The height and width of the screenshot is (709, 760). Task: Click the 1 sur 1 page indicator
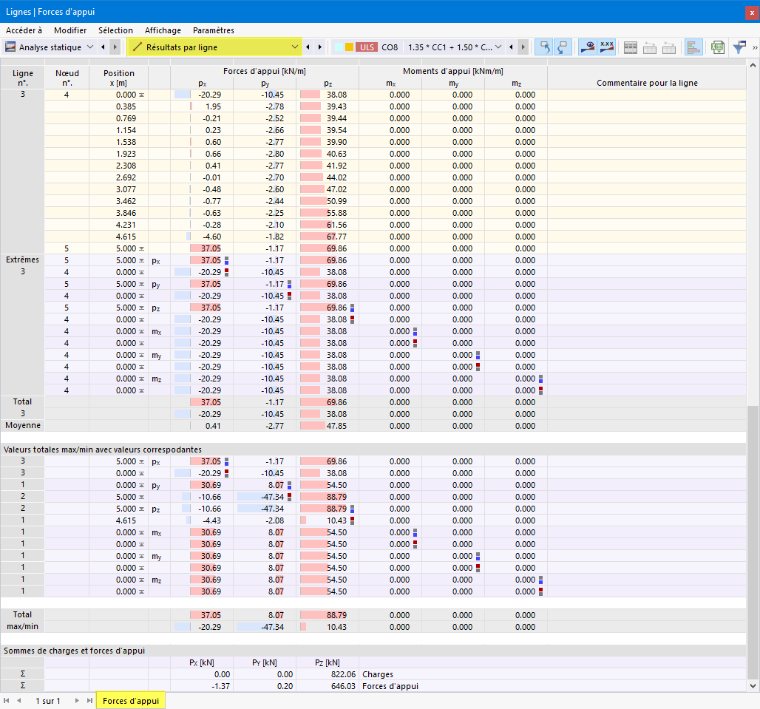(48, 701)
